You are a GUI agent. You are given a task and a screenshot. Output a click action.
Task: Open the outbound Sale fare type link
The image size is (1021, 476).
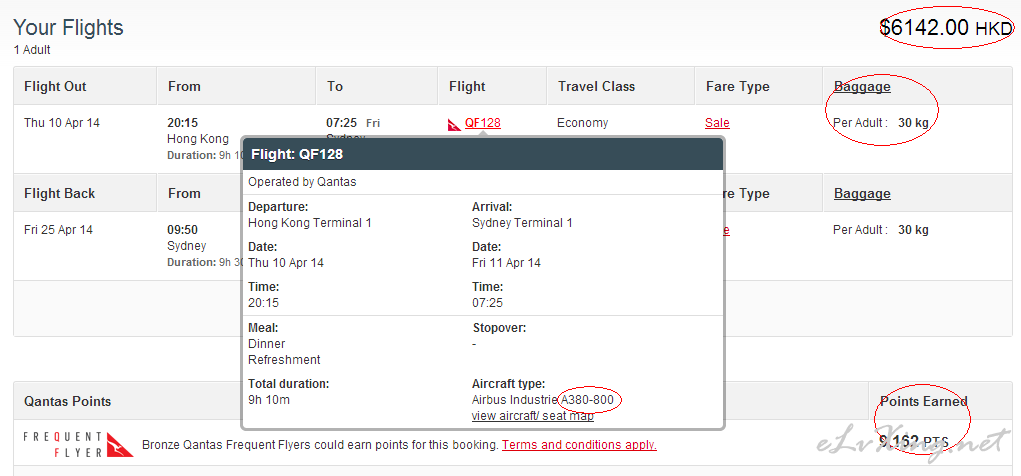(x=717, y=123)
